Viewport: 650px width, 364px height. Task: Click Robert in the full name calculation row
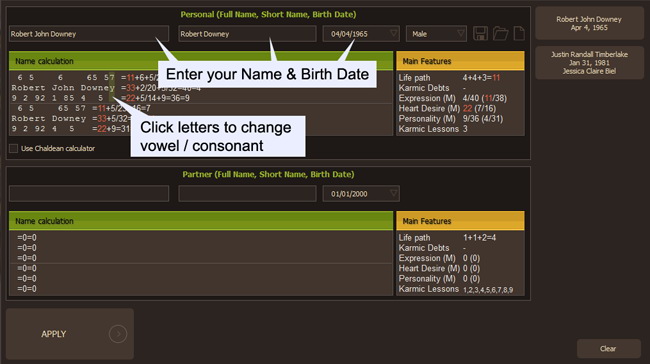(28, 88)
